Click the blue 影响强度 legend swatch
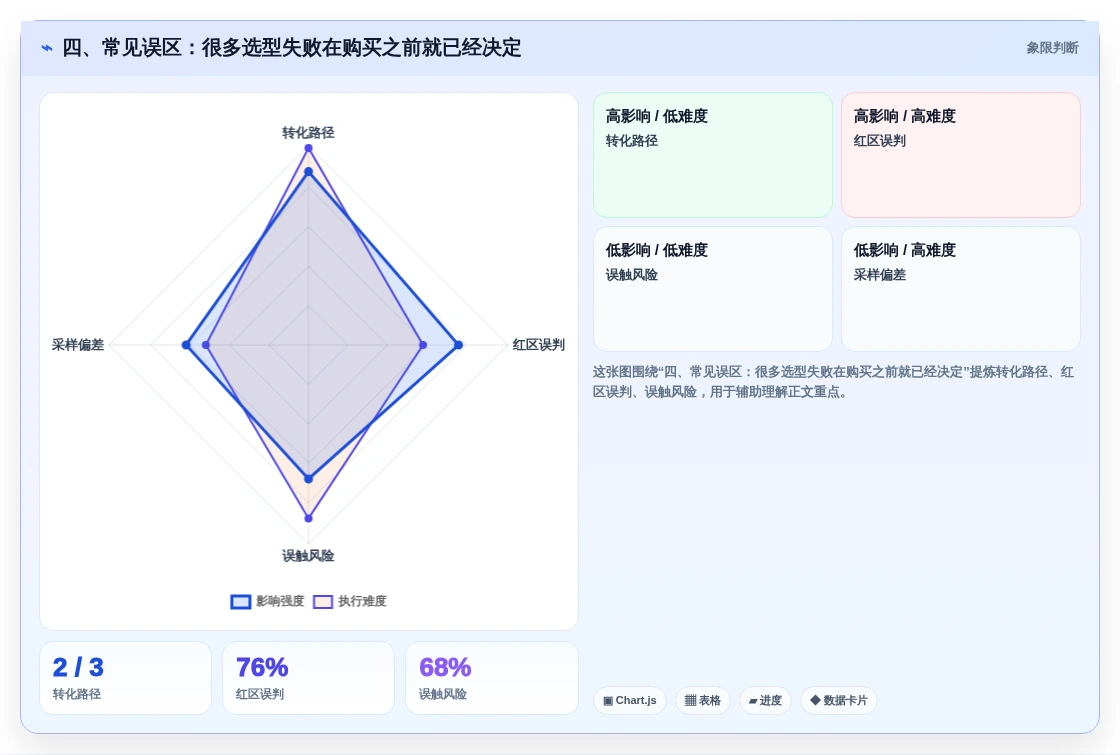The image size is (1120, 755). click(241, 601)
